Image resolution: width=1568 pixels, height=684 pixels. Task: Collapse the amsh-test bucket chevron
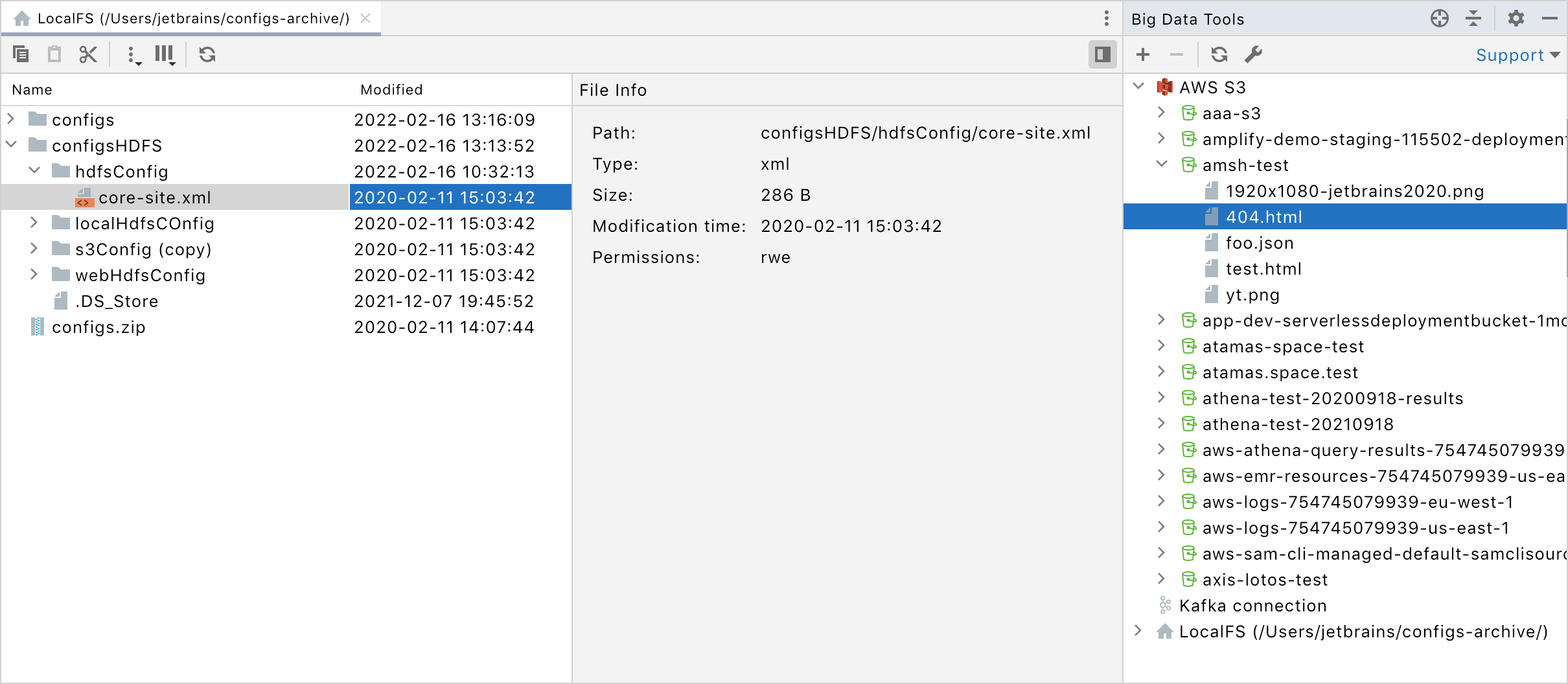[x=1161, y=165]
